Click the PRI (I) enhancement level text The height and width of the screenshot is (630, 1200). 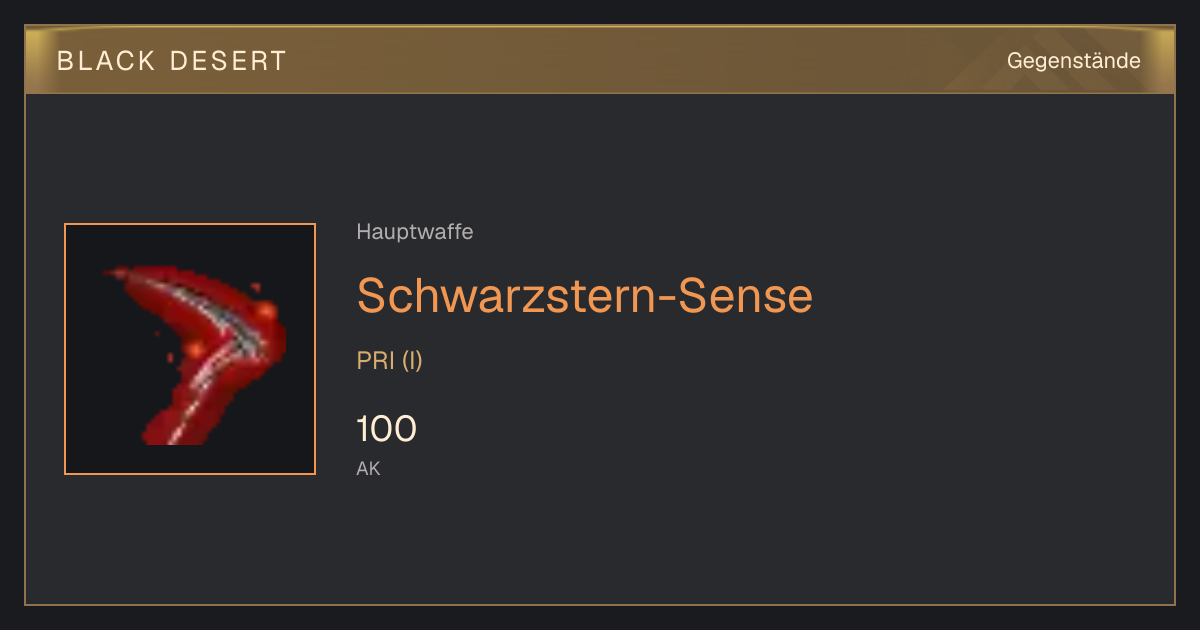[x=390, y=361]
